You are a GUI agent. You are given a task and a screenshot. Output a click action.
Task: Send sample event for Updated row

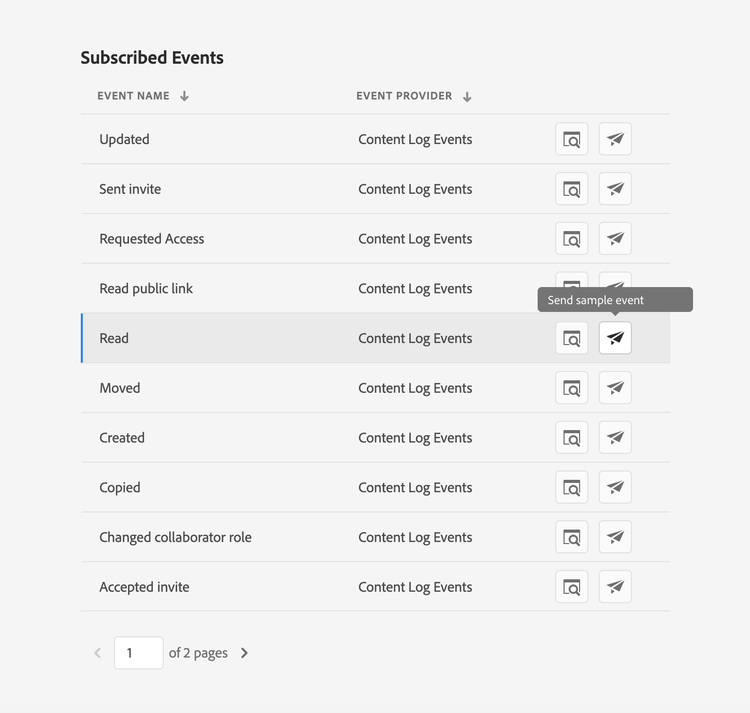tap(615, 139)
